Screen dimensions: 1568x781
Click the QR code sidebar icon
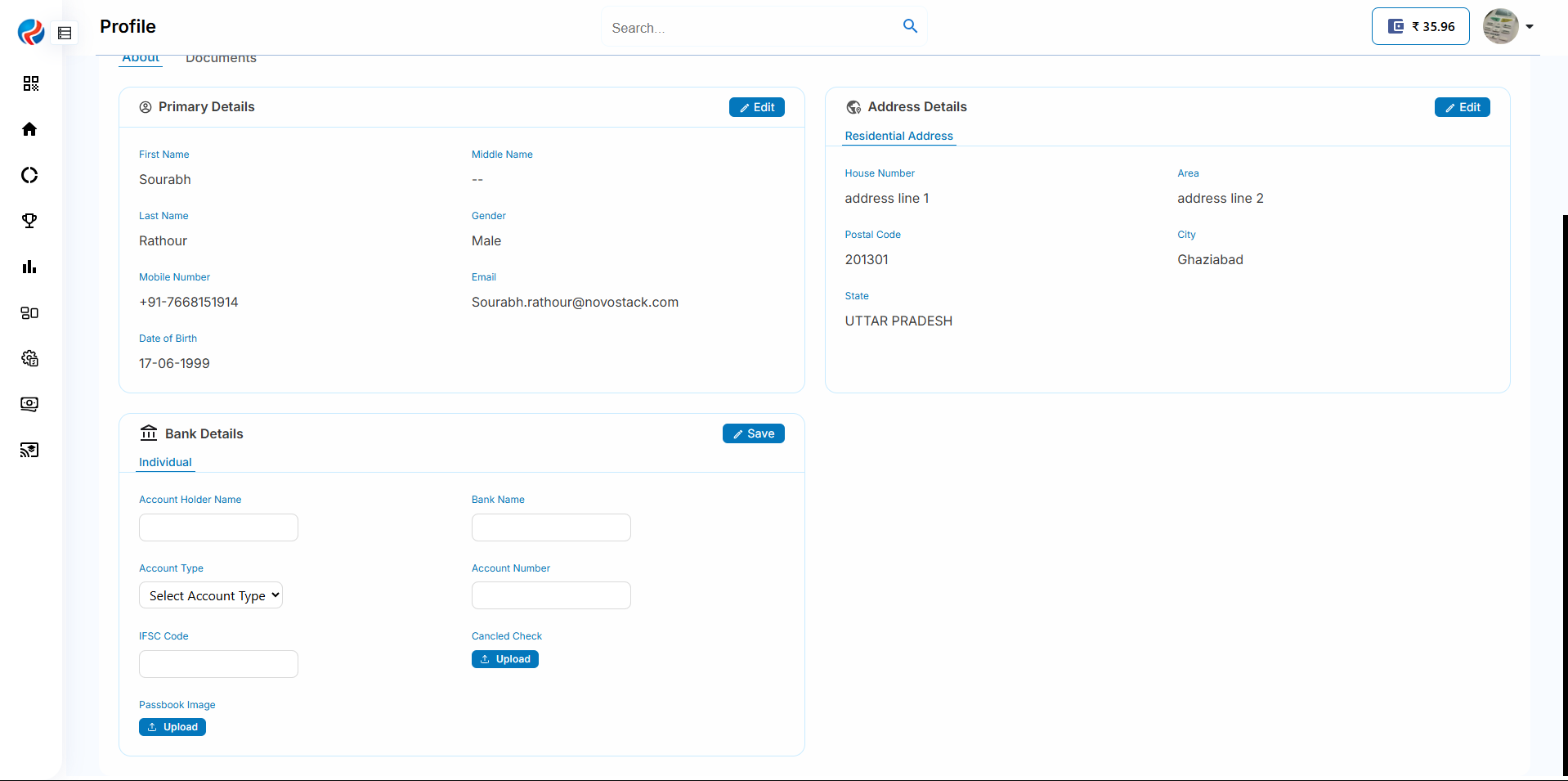pyautogui.click(x=30, y=83)
